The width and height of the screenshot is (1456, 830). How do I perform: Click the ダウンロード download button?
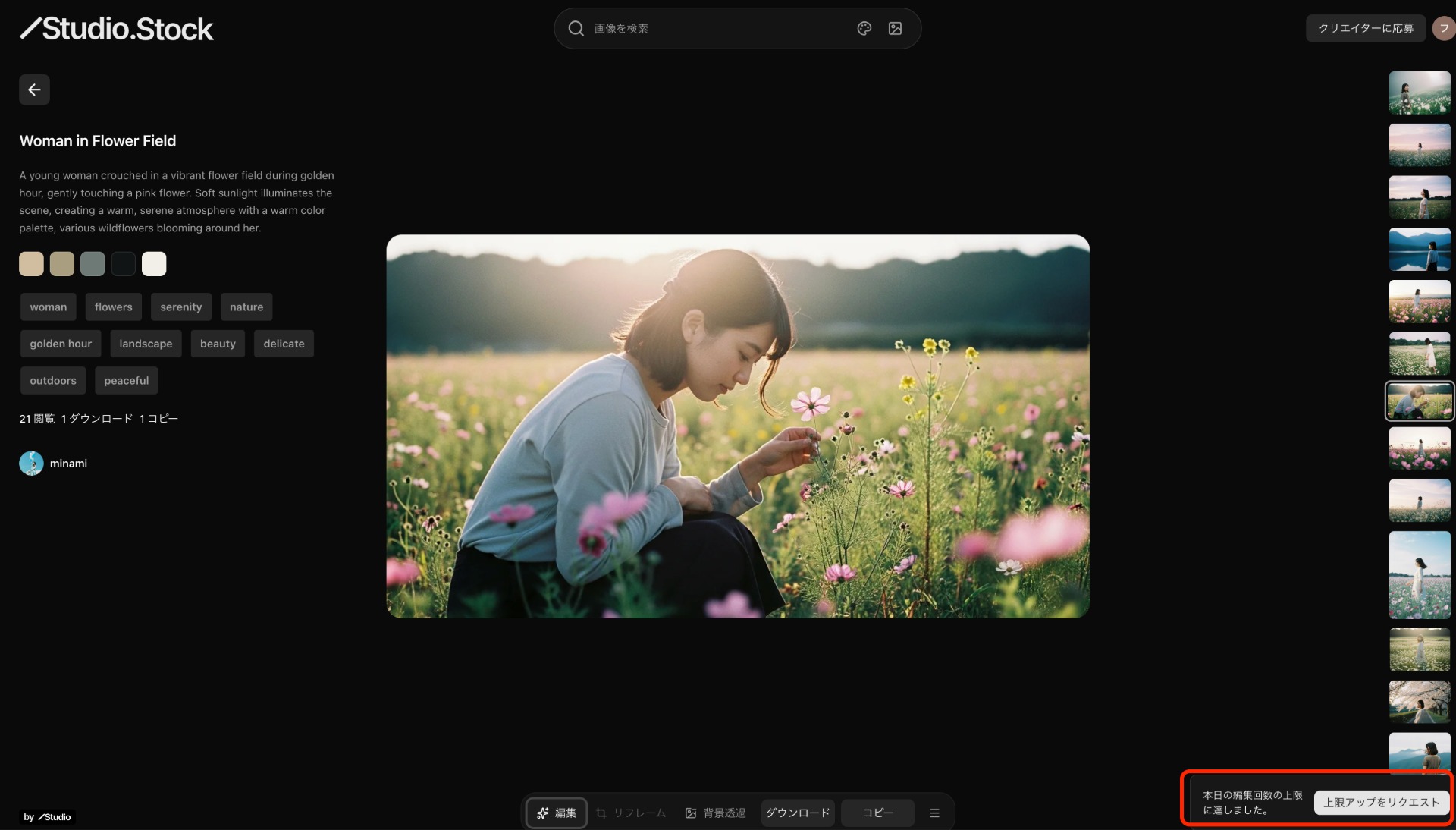coord(798,813)
